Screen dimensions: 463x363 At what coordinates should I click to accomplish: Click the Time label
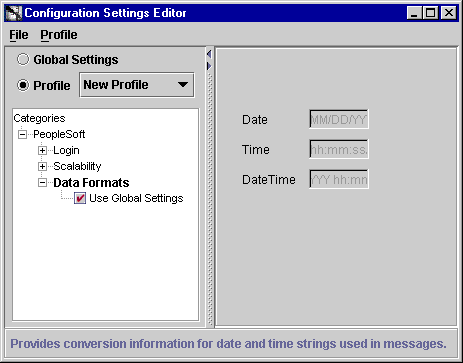point(256,150)
